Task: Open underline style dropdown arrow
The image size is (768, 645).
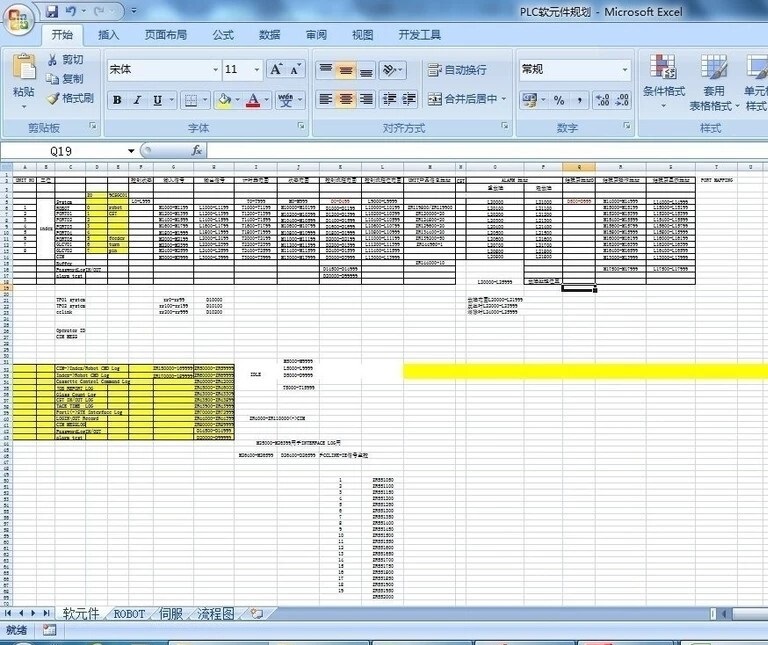Action: pyautogui.click(x=171, y=100)
